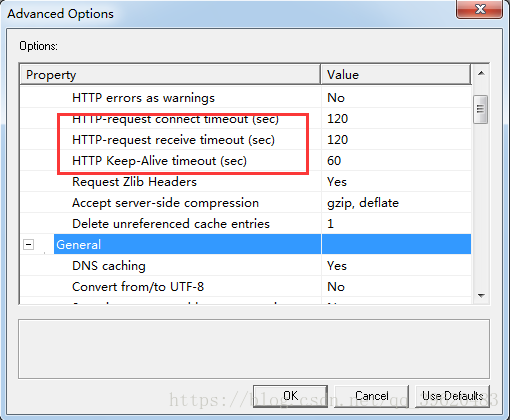Click No value of Convert from/to UTF-8
Screen dimensions: 510x420
[336, 287]
